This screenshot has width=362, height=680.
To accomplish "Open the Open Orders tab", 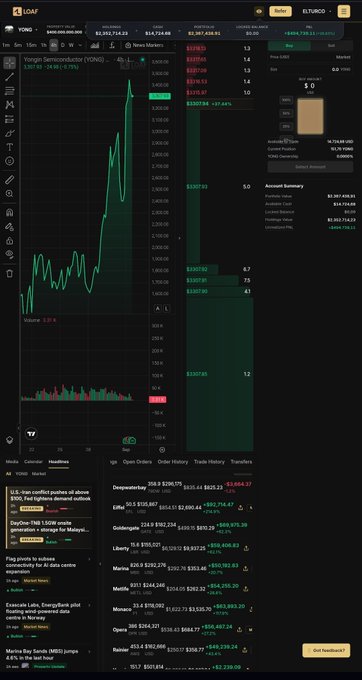I will click(x=137, y=462).
